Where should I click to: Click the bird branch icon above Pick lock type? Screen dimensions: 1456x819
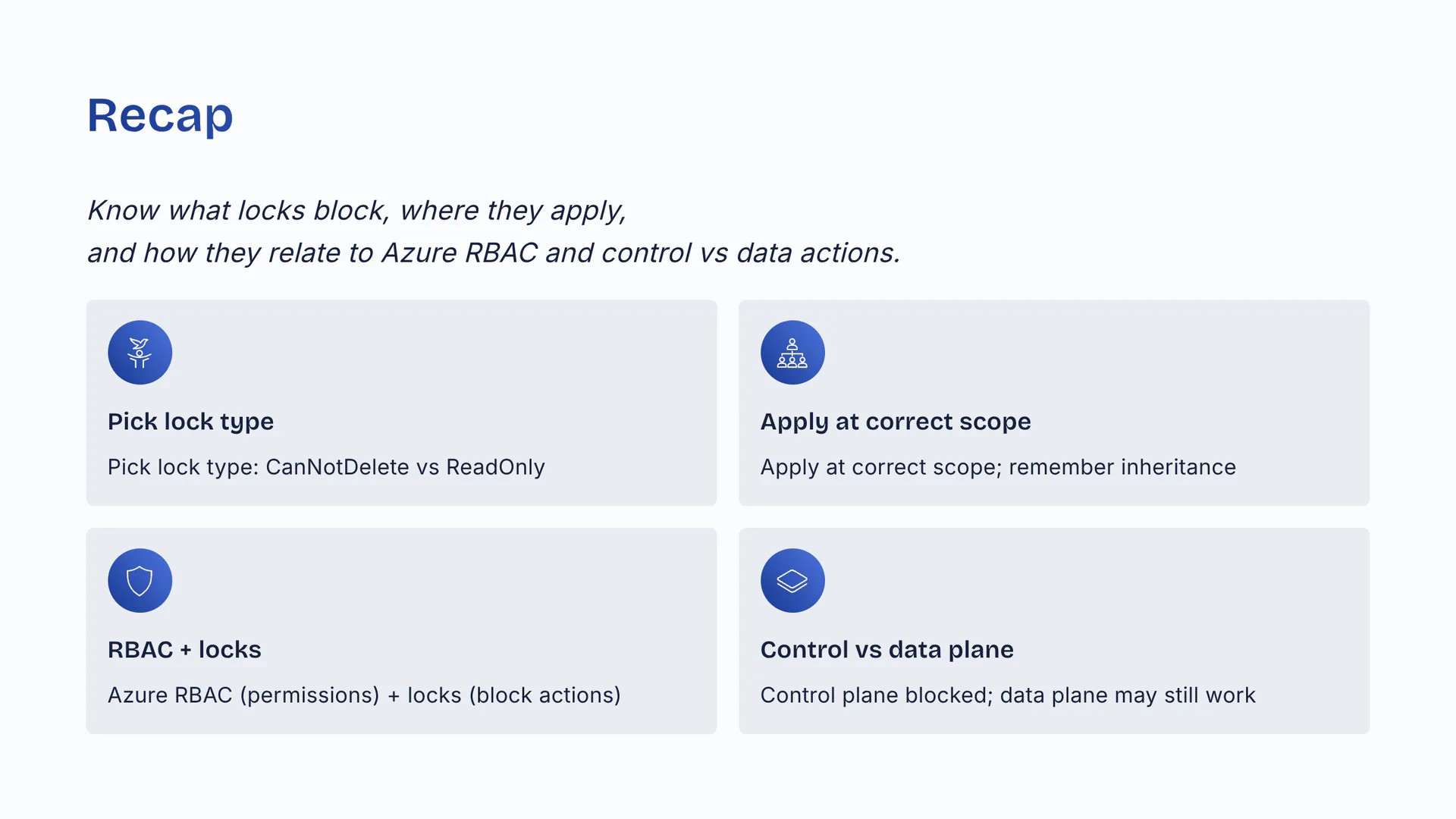click(x=140, y=353)
